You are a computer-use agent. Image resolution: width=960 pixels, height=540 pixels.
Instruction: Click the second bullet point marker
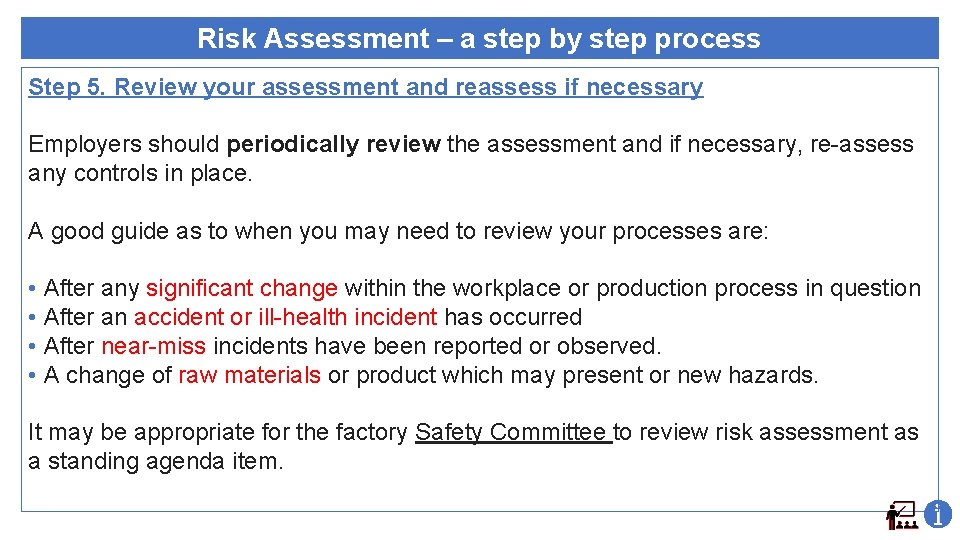point(33,318)
